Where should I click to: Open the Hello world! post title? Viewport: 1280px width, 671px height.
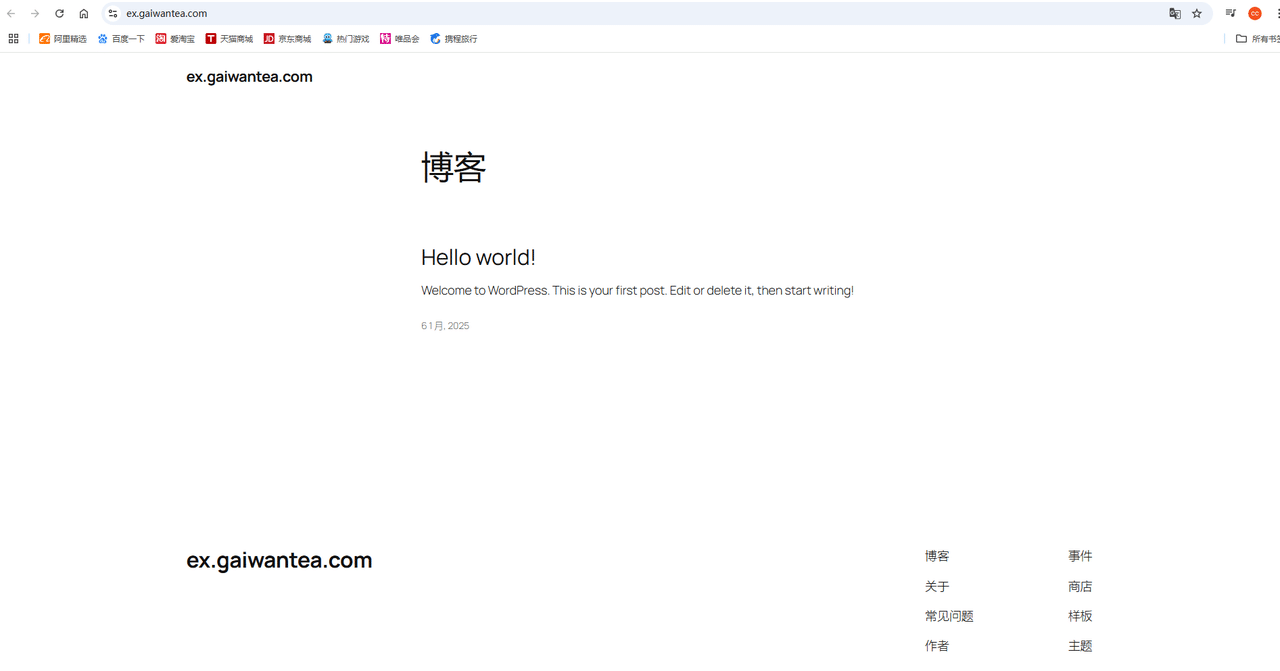click(478, 257)
